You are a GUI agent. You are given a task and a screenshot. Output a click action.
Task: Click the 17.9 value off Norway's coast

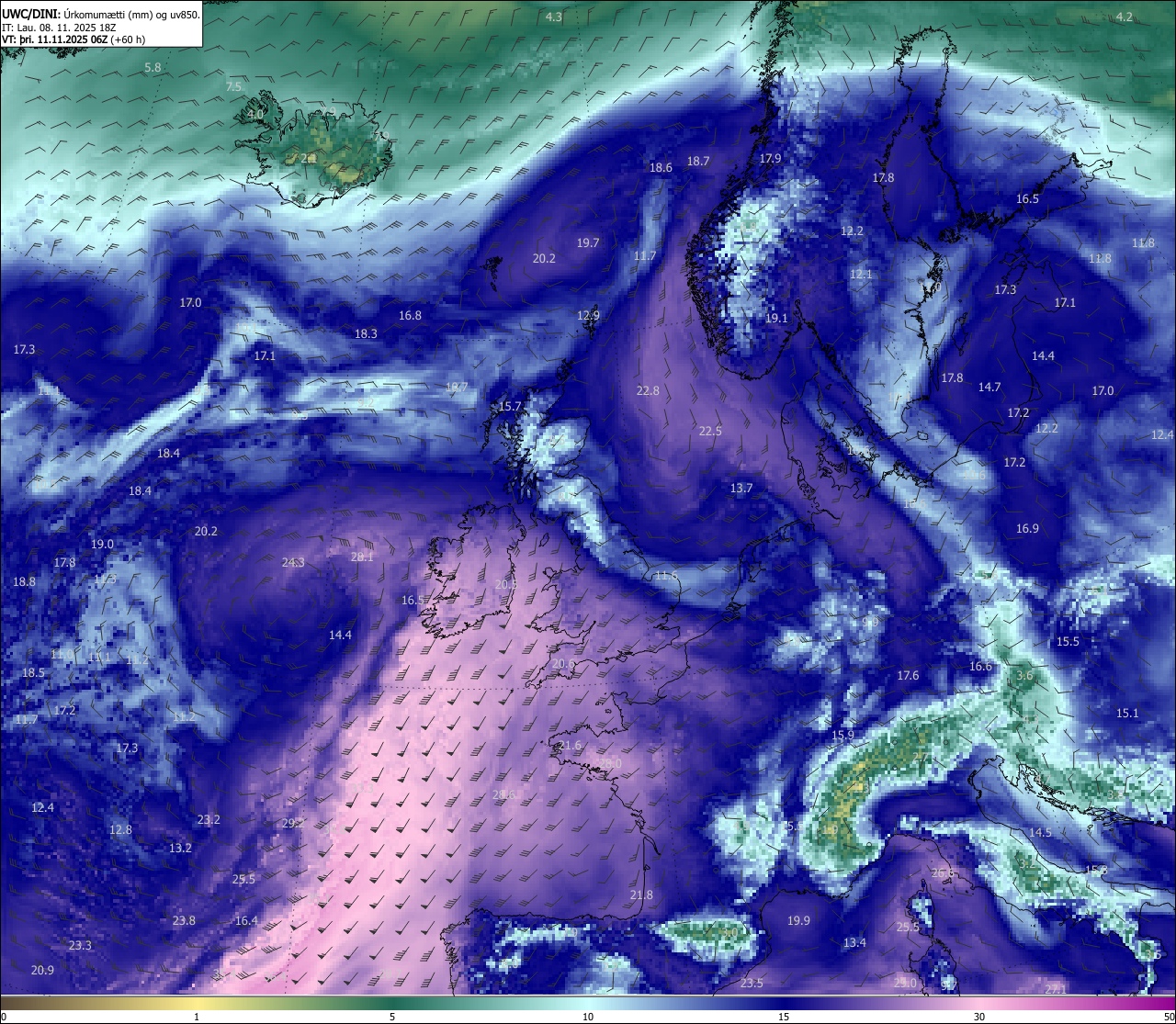pos(770,159)
